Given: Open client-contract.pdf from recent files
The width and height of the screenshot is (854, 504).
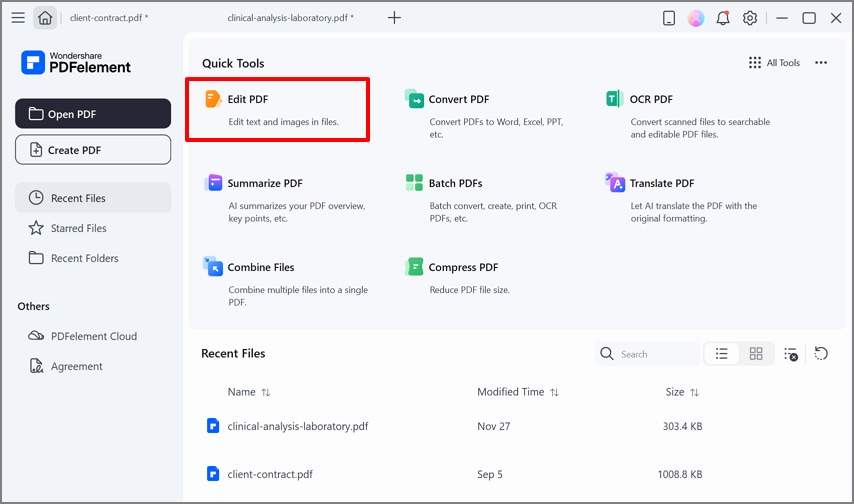Looking at the screenshot, I should click(x=270, y=474).
